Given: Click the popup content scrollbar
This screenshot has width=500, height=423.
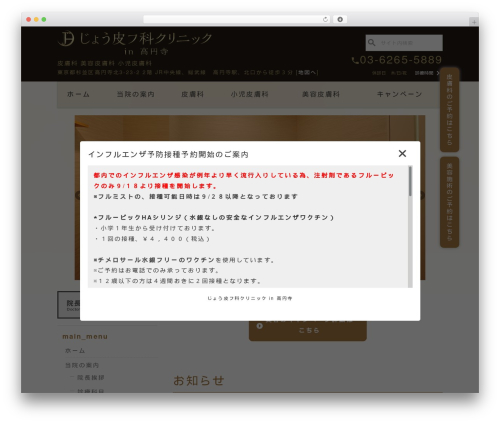Looking at the screenshot, I should 410,182.
